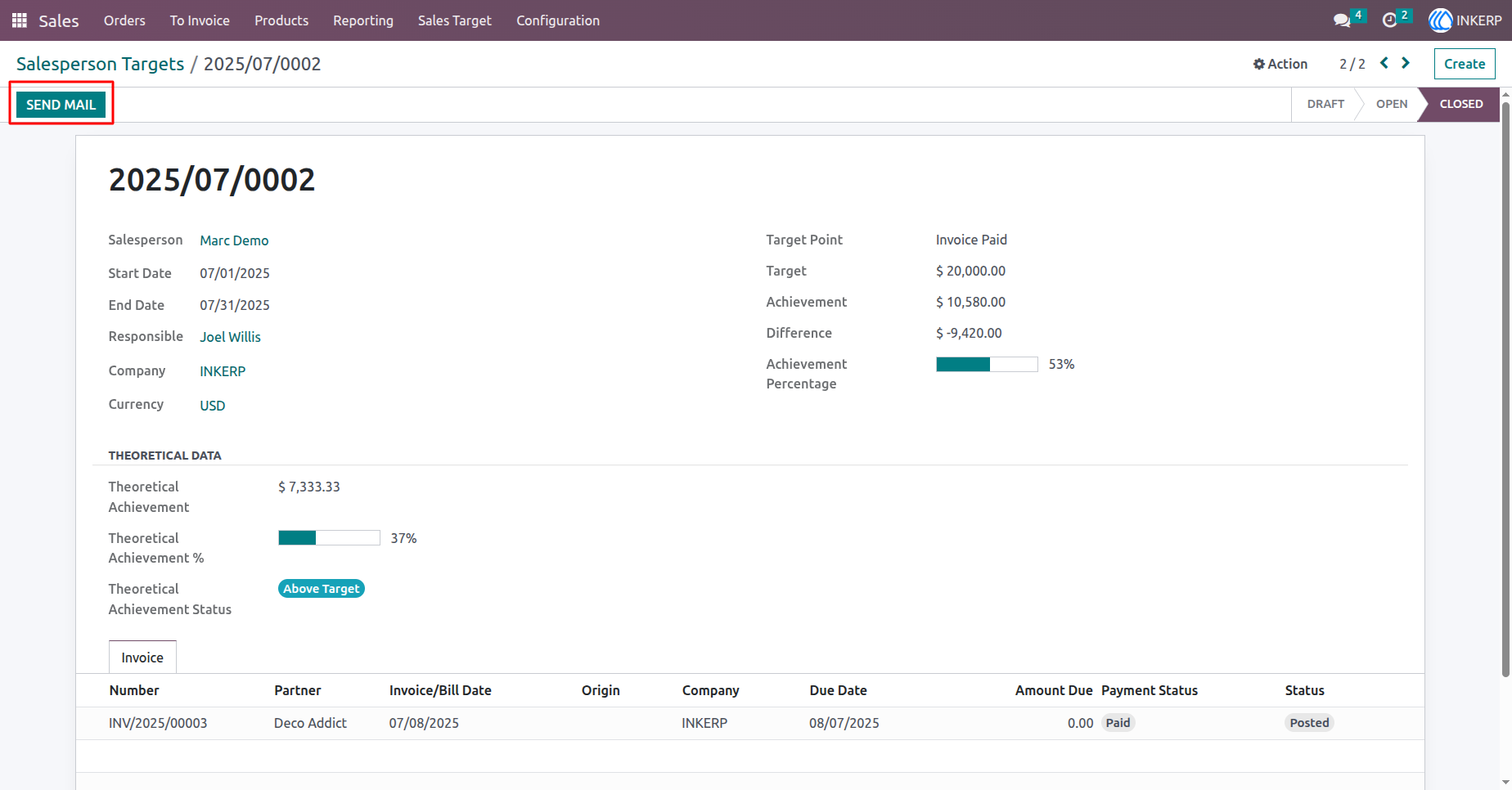Go to previous record arrow

pyautogui.click(x=1384, y=63)
